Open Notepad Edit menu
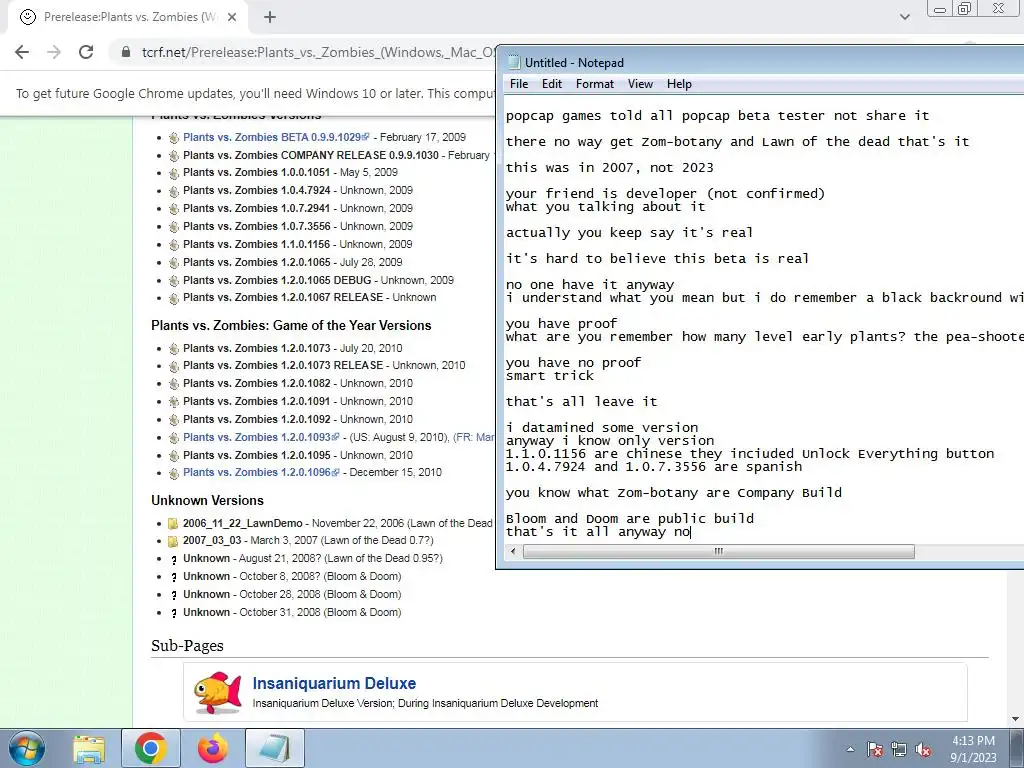Screen dimensions: 1024x768 pos(551,84)
